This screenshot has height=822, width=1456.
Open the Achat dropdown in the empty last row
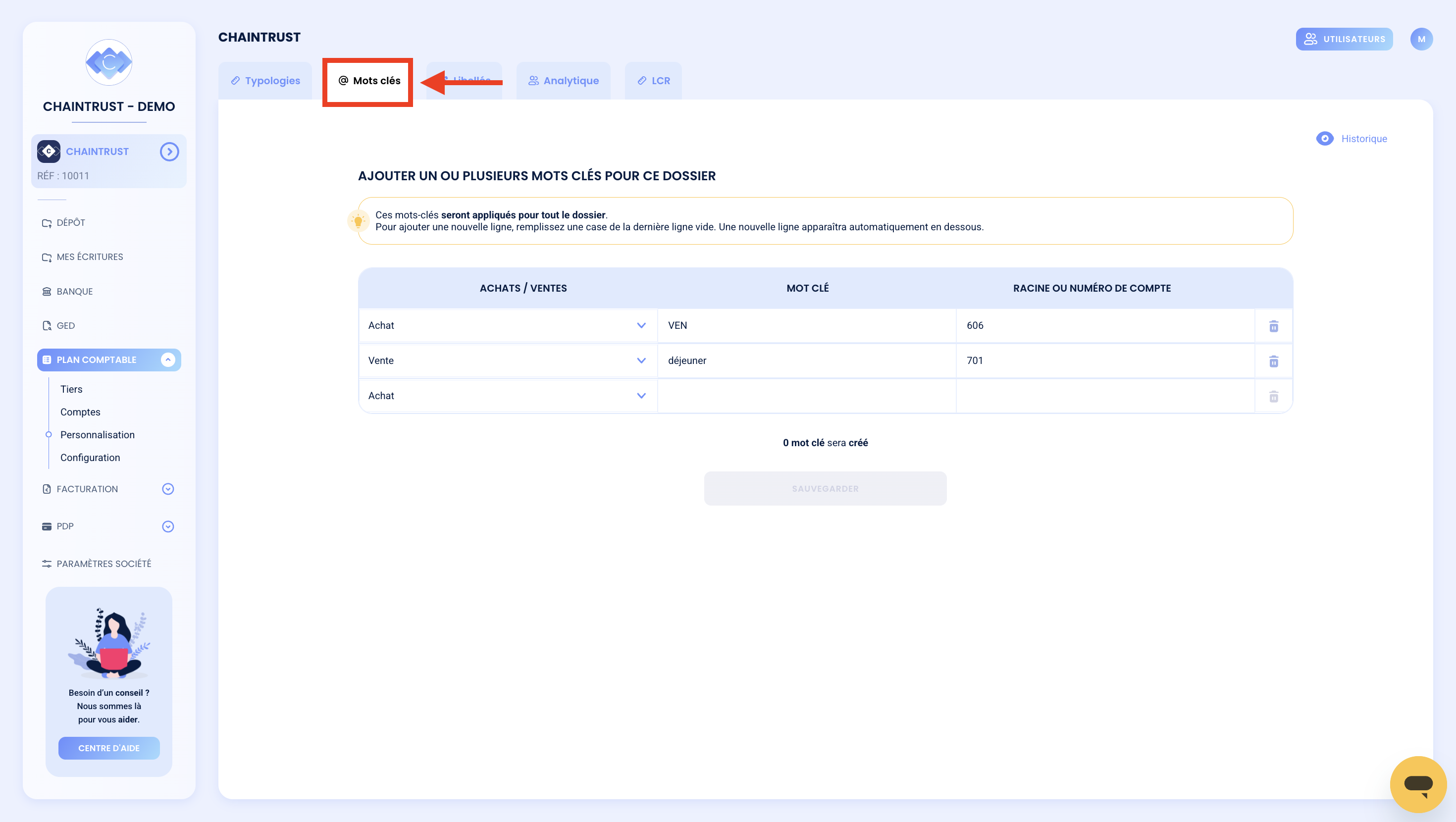[508, 396]
